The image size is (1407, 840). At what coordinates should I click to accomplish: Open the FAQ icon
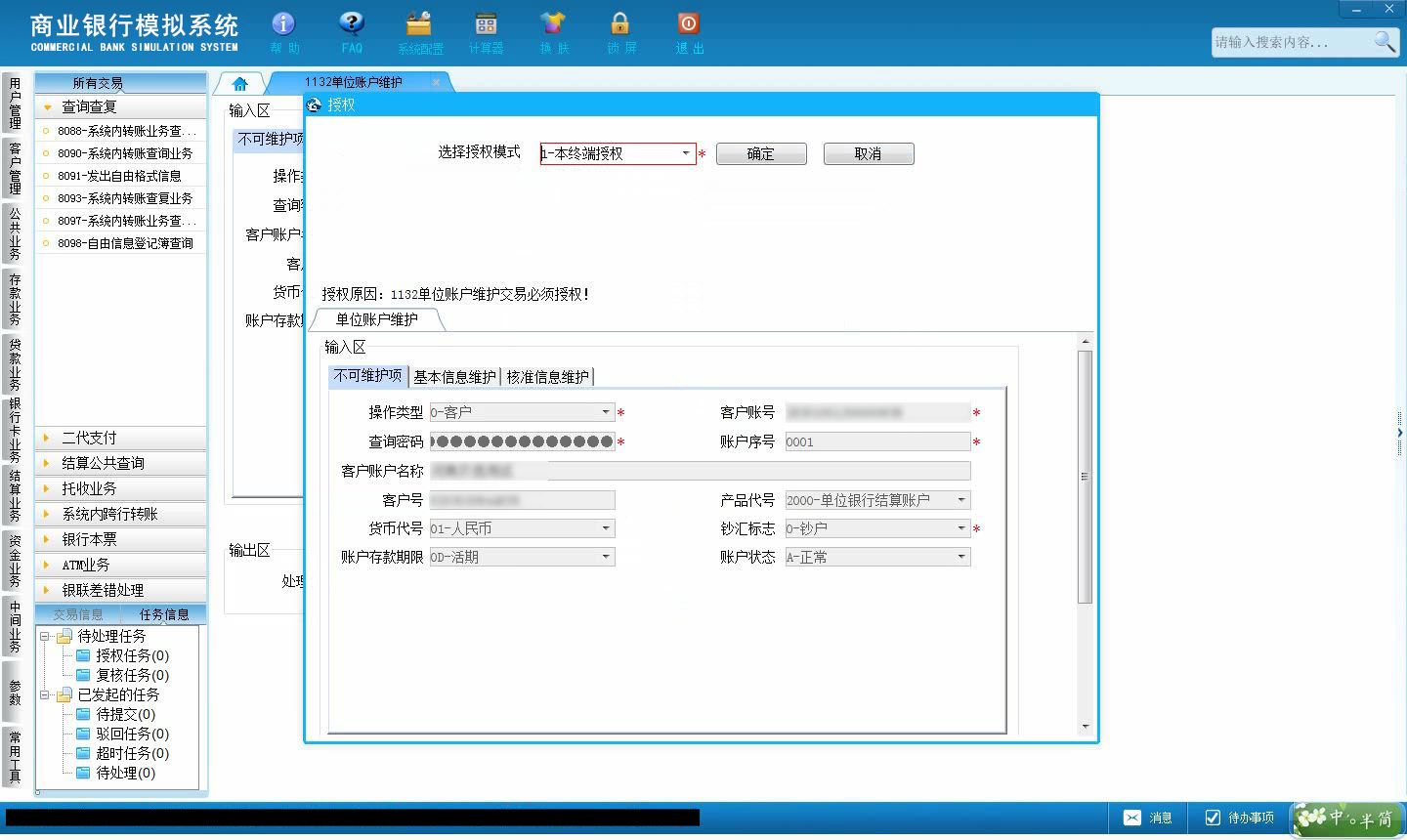coord(351,23)
